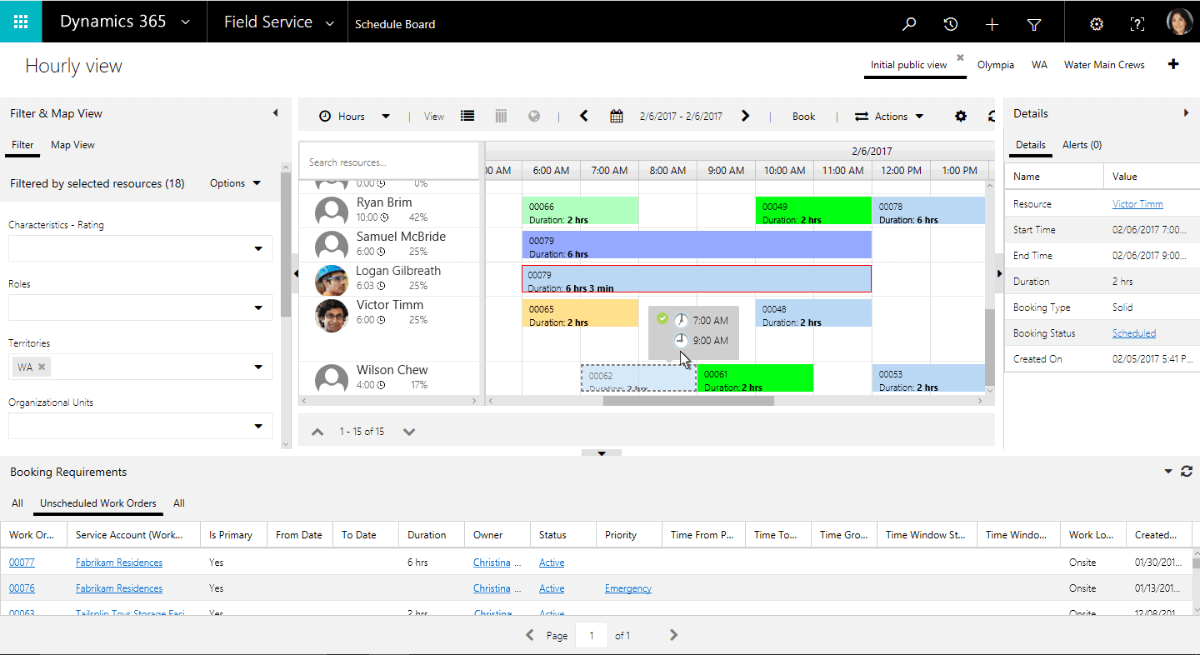Open the Alerts (0) tab
Viewport: 1200px width, 655px height.
click(x=1081, y=145)
